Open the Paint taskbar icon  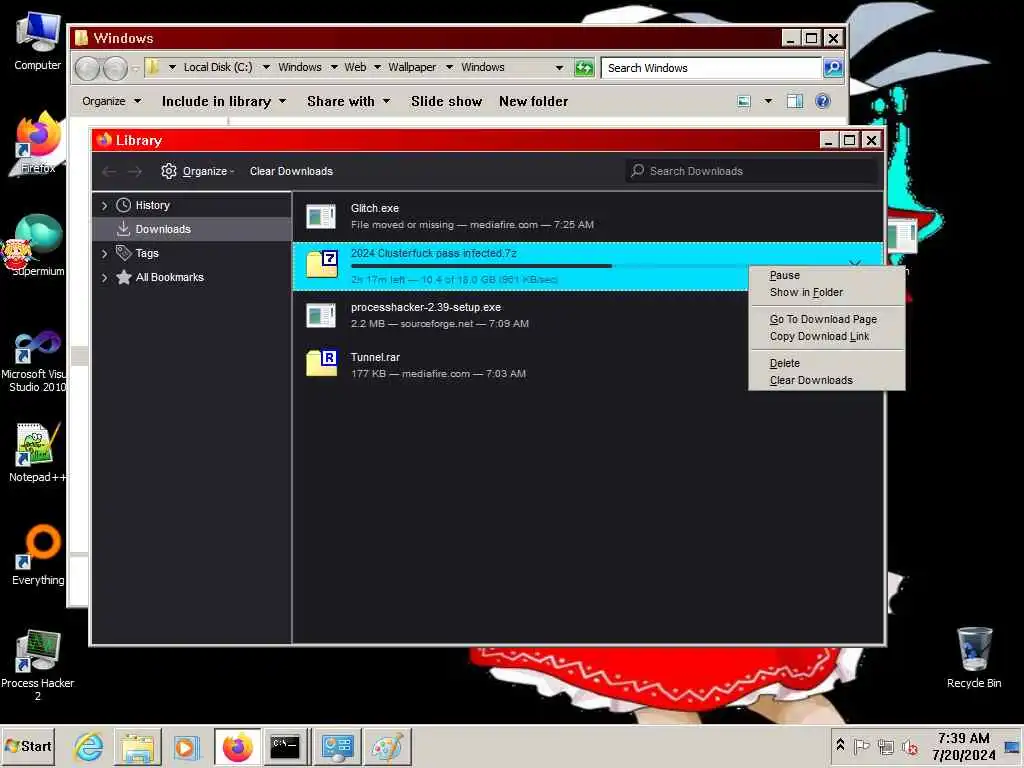387,747
